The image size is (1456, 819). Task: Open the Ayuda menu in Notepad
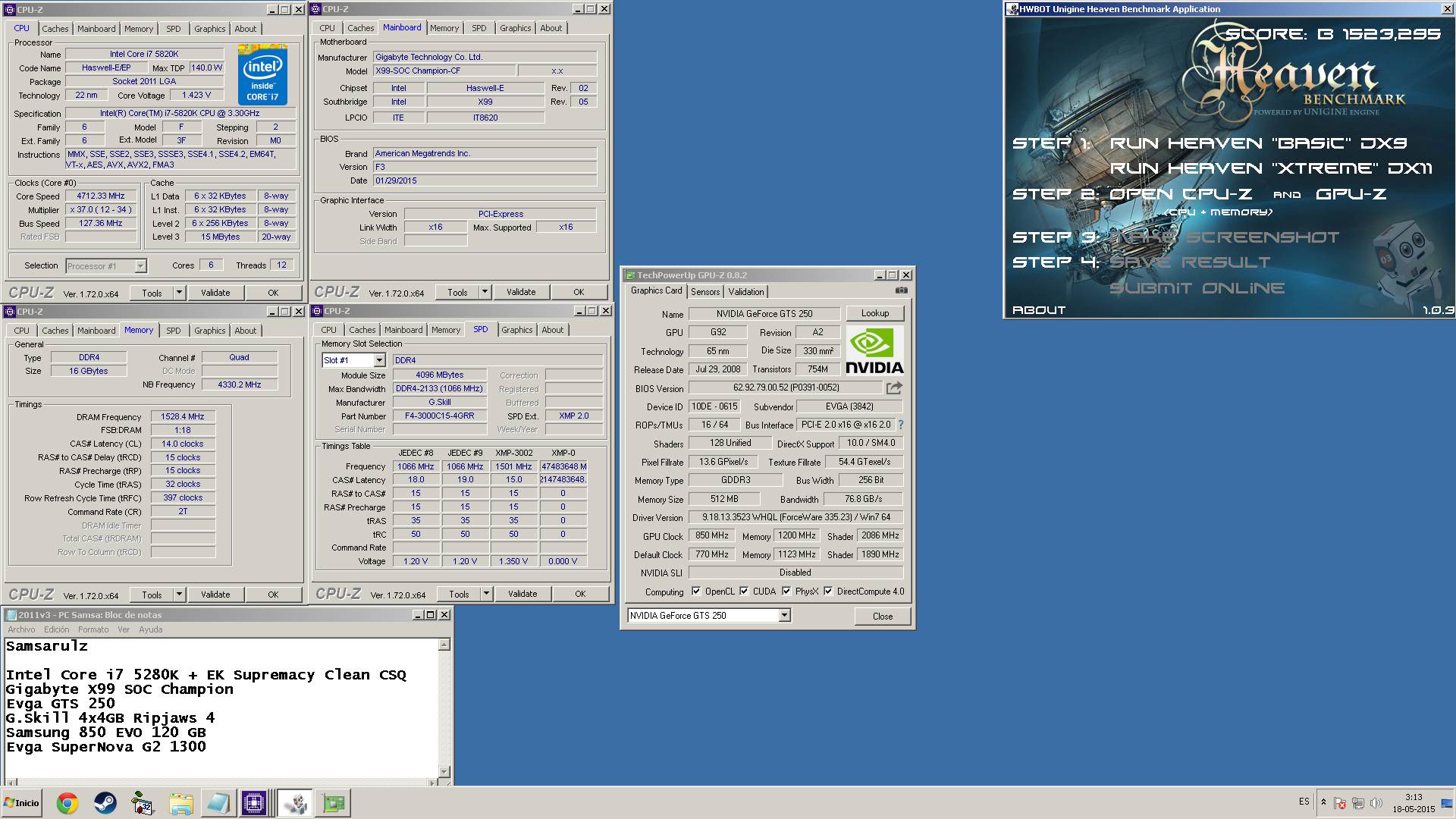150,629
